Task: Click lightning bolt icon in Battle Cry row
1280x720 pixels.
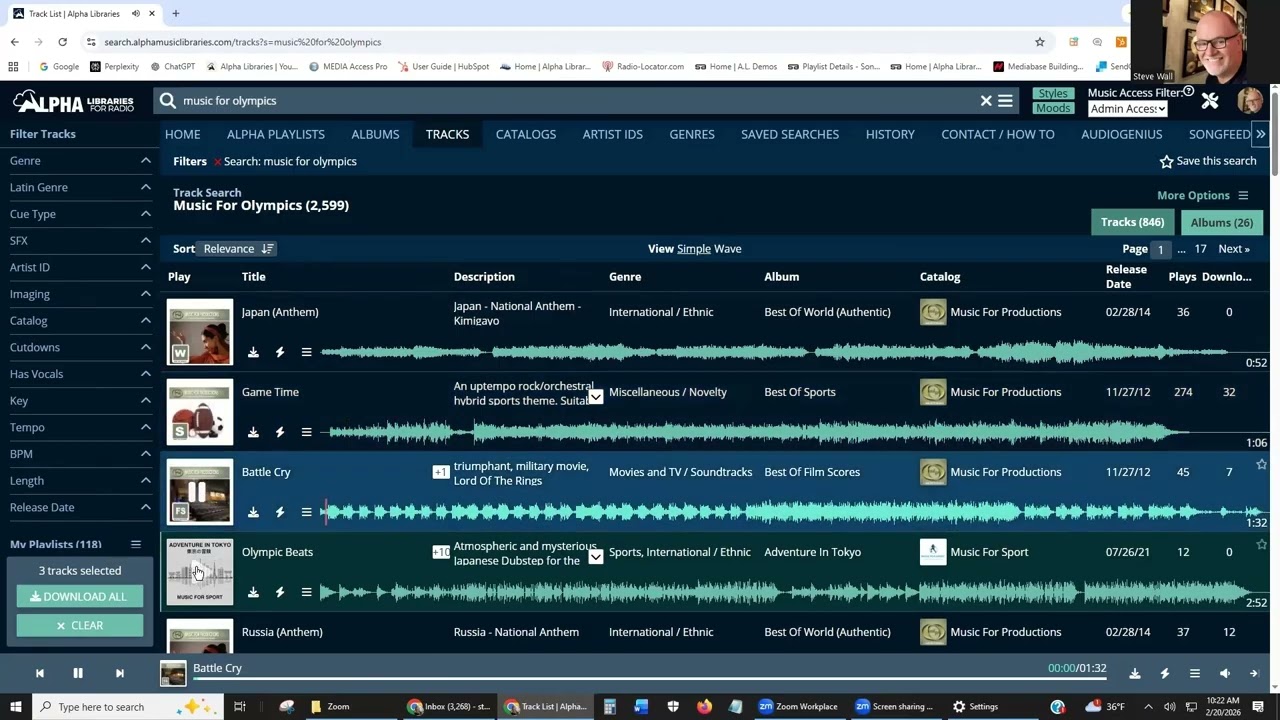Action: pos(280,512)
